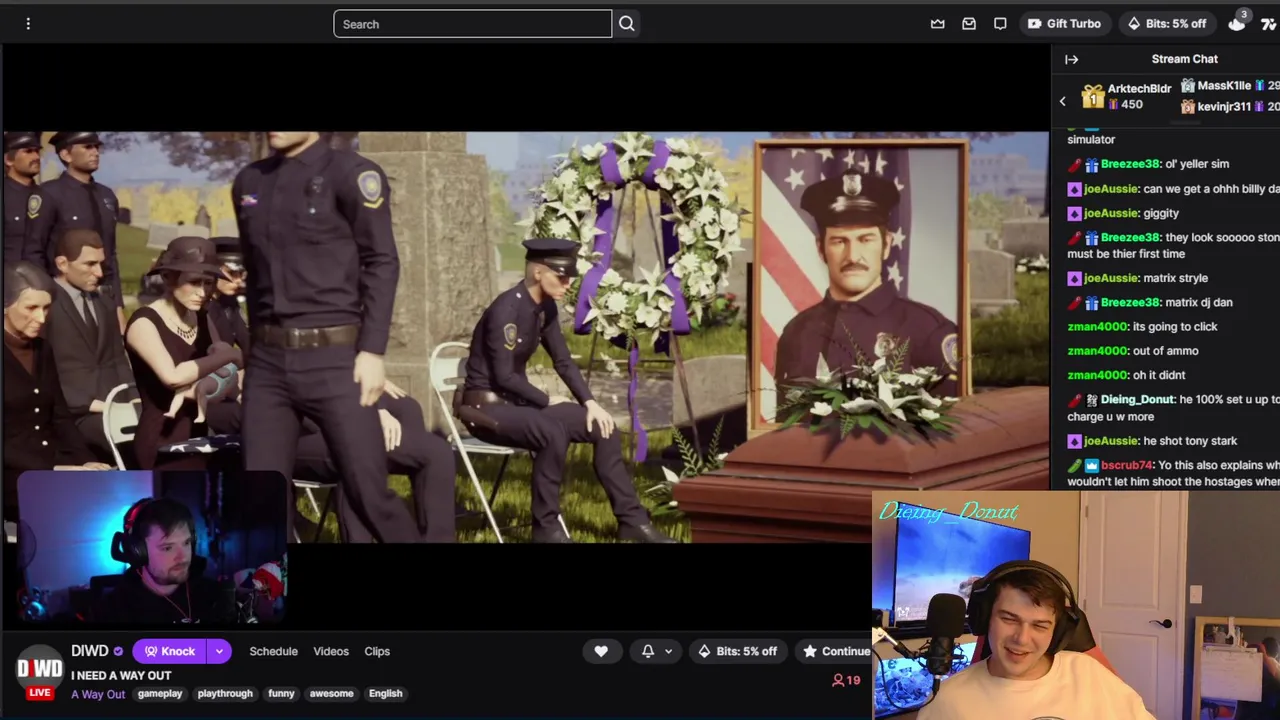Image resolution: width=1280 pixels, height=720 pixels.
Task: Click the notification bell icon
Action: coord(648,652)
